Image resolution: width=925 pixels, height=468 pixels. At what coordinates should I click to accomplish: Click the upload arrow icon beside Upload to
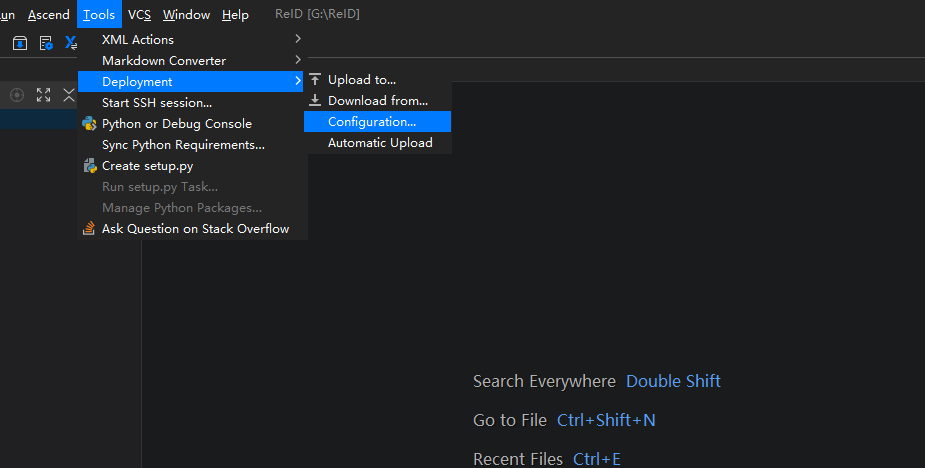click(x=315, y=80)
